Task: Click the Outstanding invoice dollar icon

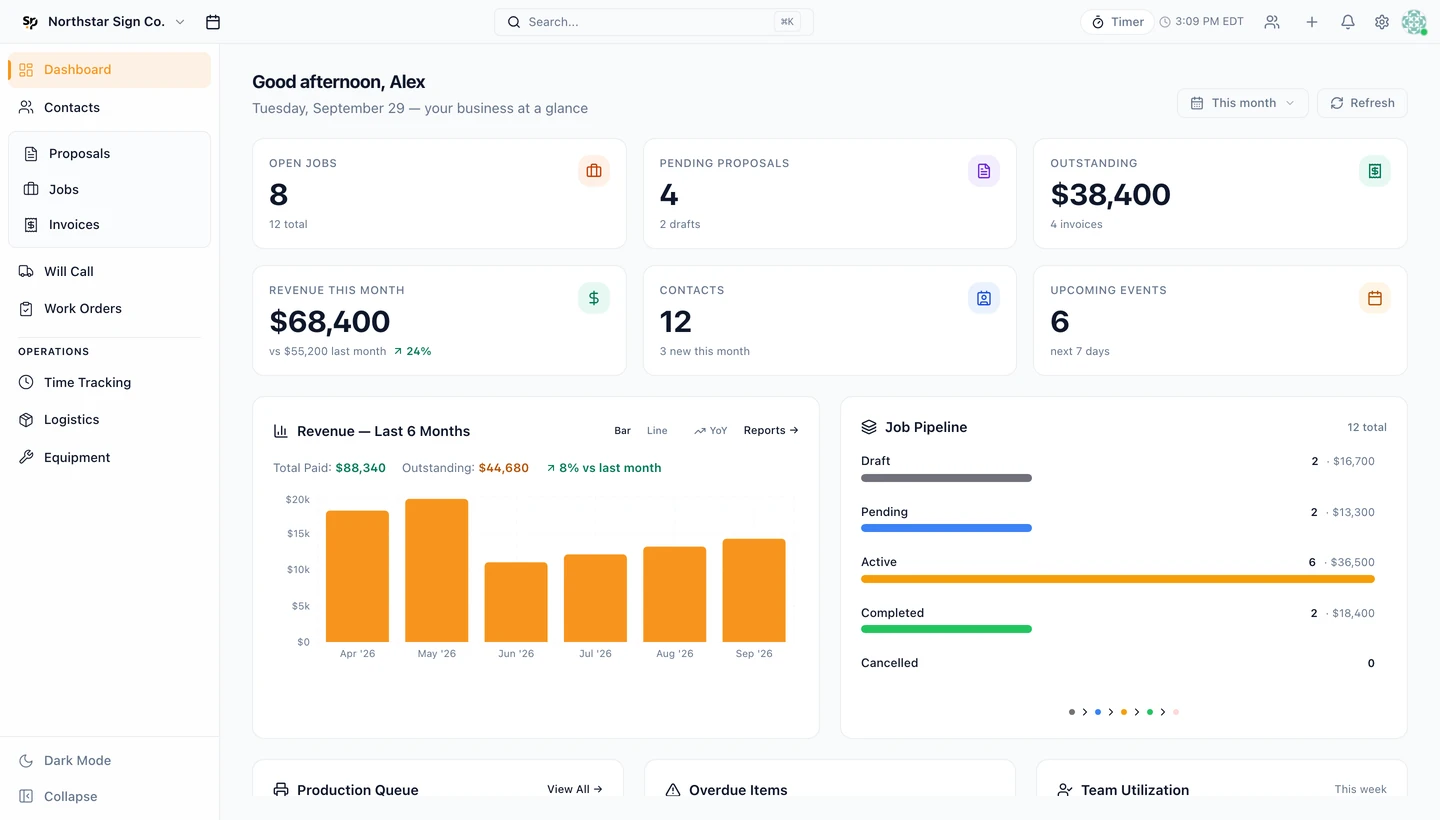Action: (x=1375, y=171)
